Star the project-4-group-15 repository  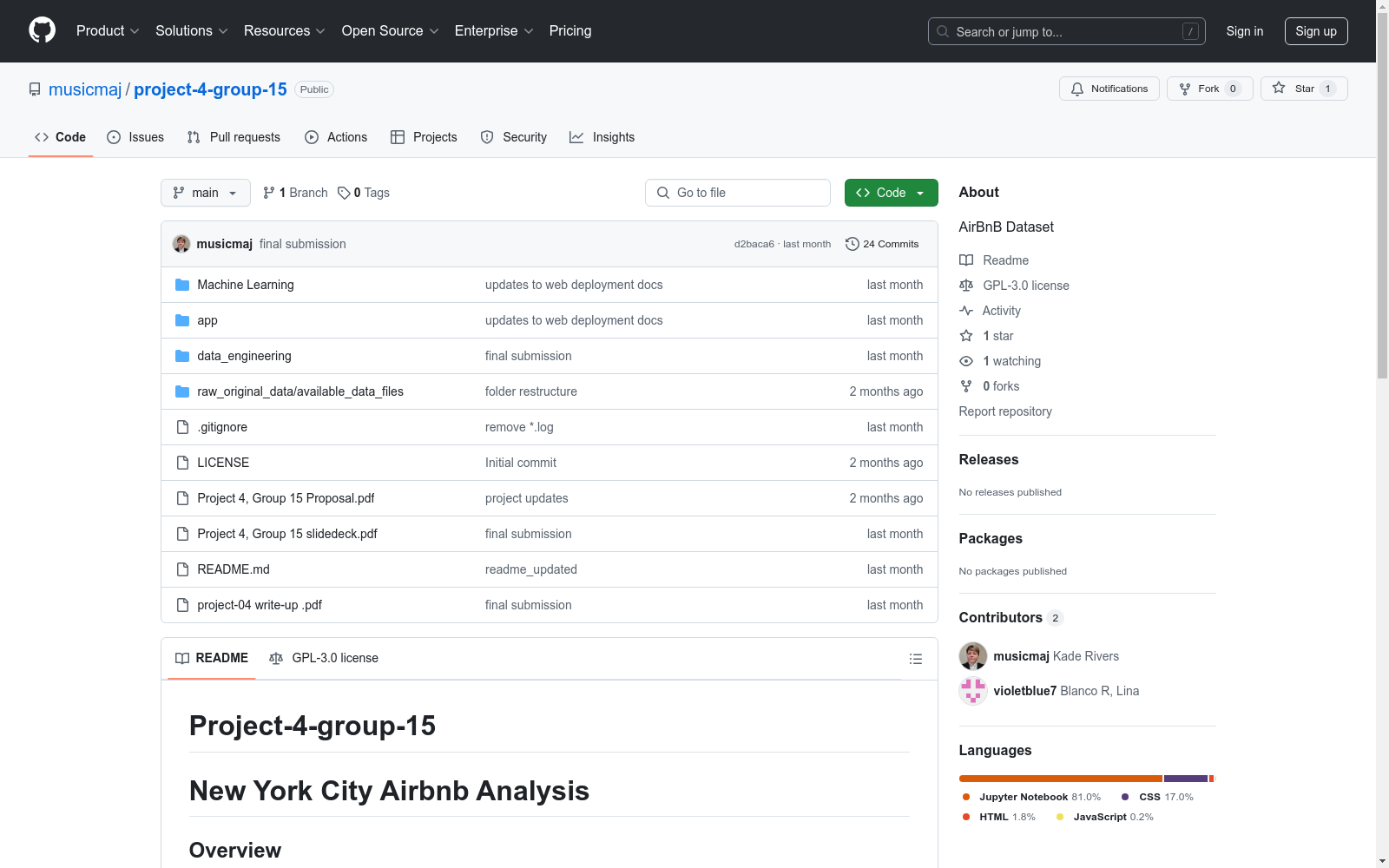coord(1304,89)
